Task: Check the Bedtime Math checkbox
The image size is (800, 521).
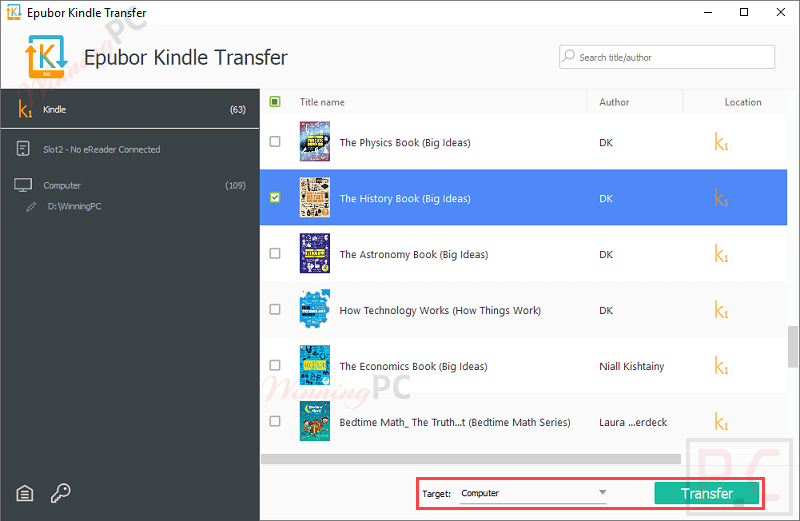Action: (x=275, y=421)
